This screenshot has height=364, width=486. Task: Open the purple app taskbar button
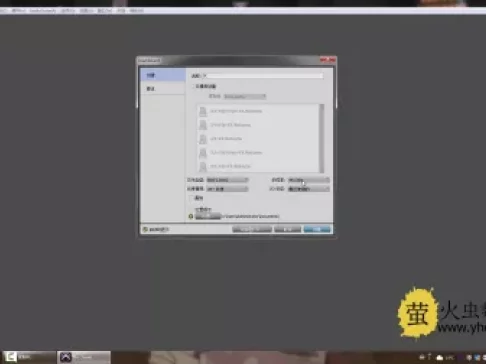(x=83, y=357)
